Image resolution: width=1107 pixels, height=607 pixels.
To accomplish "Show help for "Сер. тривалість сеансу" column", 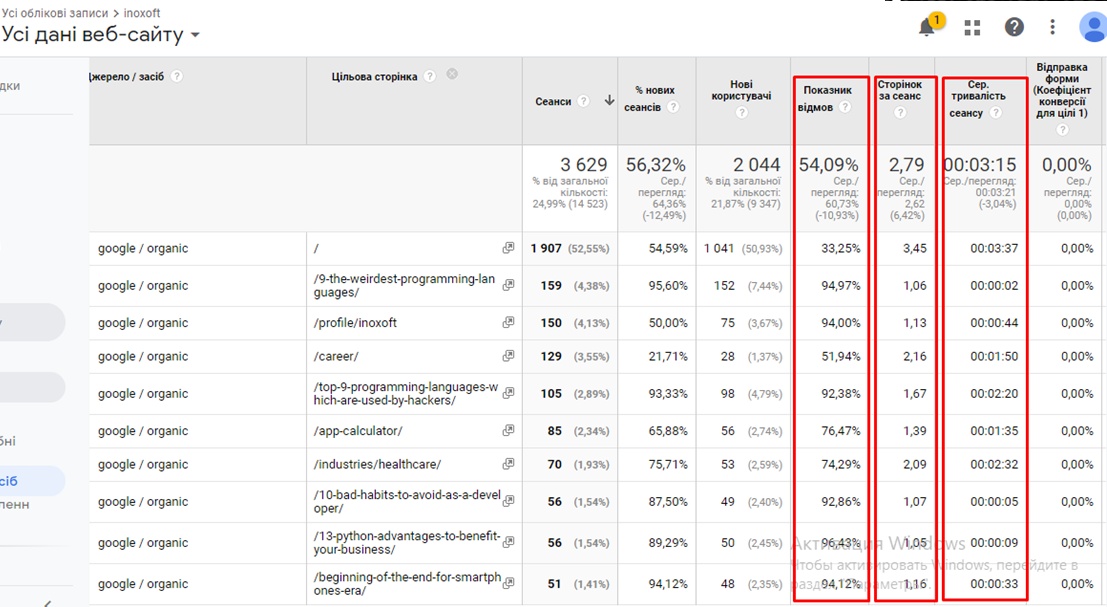I will pyautogui.click(x=995, y=112).
